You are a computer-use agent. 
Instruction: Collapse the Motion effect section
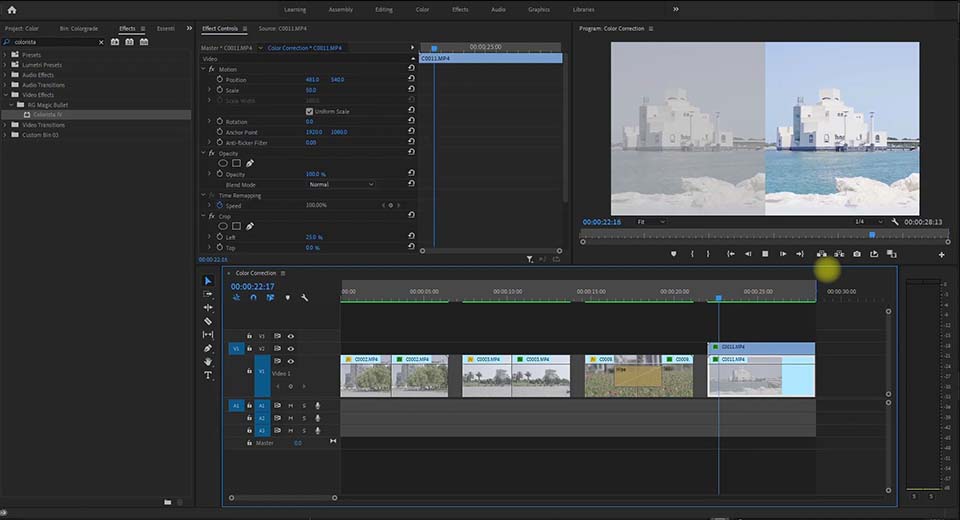[203, 69]
